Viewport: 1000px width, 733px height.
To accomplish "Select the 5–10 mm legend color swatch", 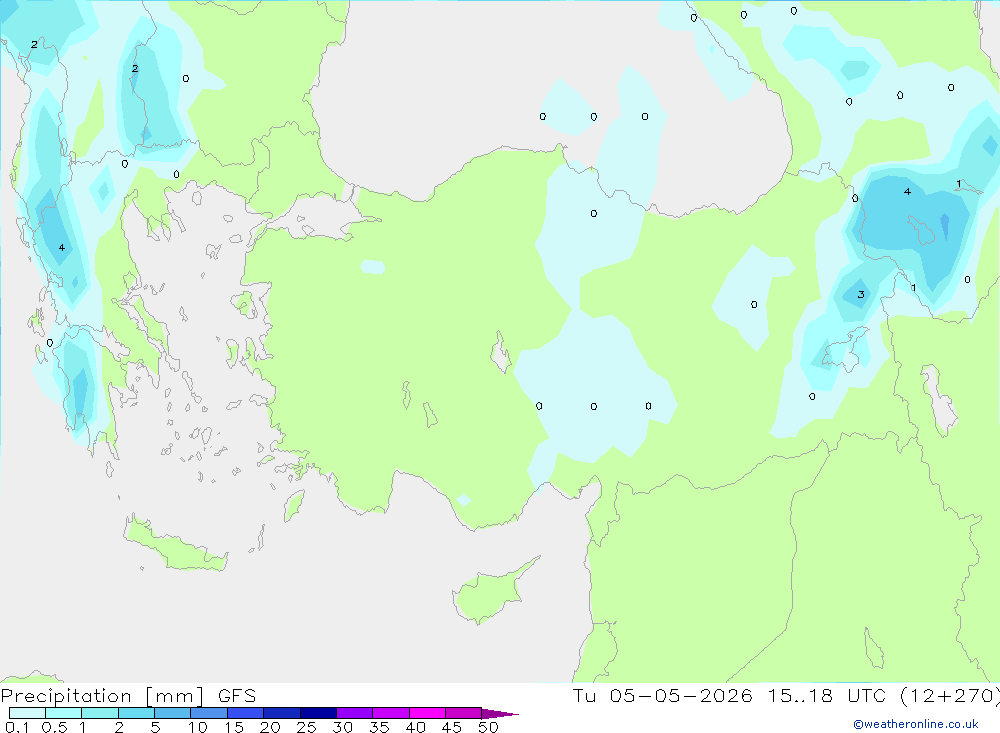I will click(x=173, y=713).
